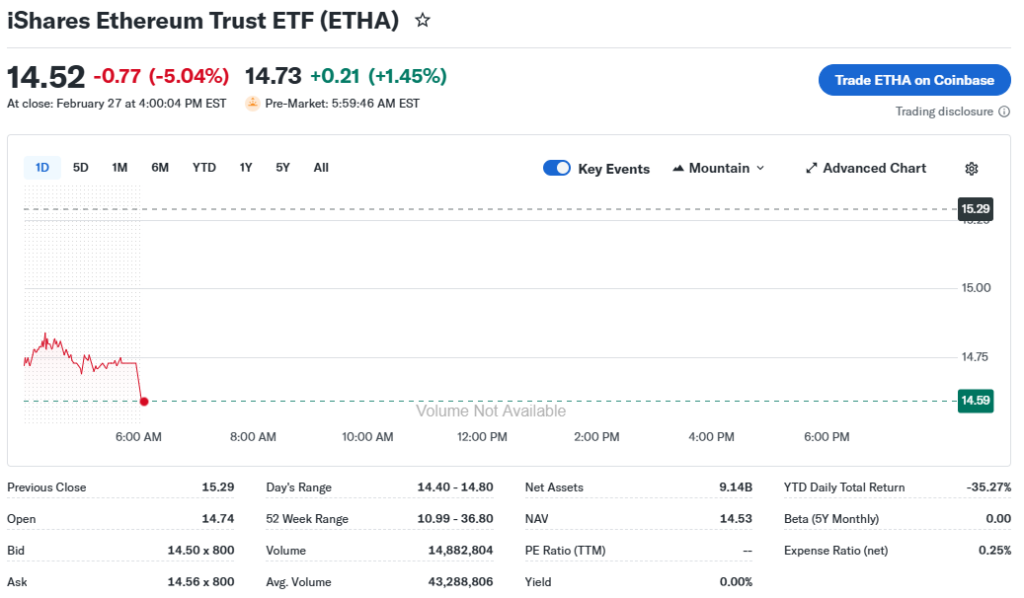The height and width of the screenshot is (598, 1024).
Task: Open the Advanced Chart link
Action: pos(874,168)
